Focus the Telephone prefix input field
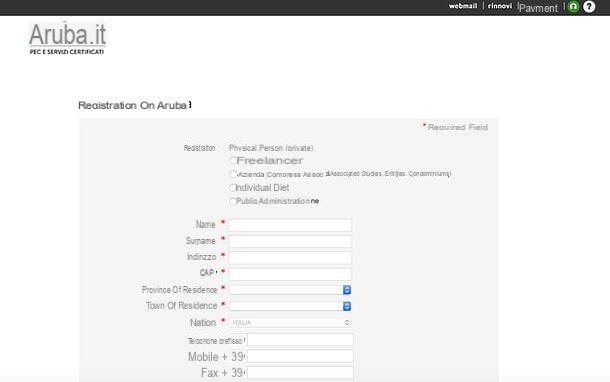 point(300,340)
